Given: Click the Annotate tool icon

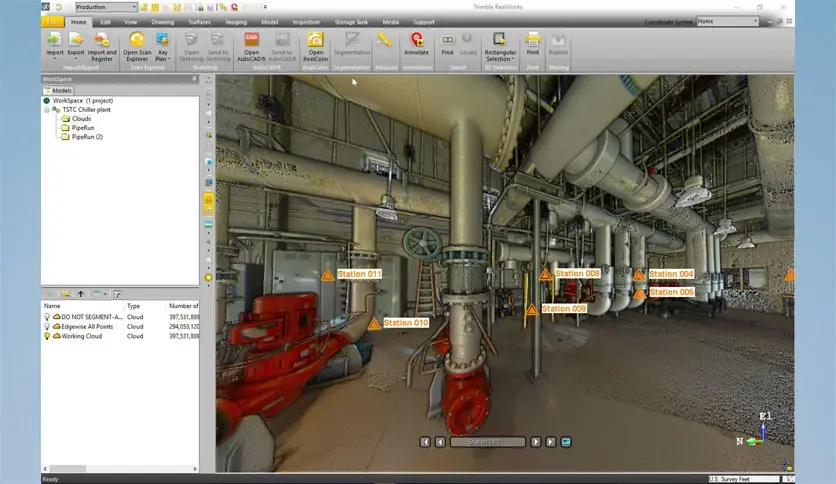Looking at the screenshot, I should (417, 40).
